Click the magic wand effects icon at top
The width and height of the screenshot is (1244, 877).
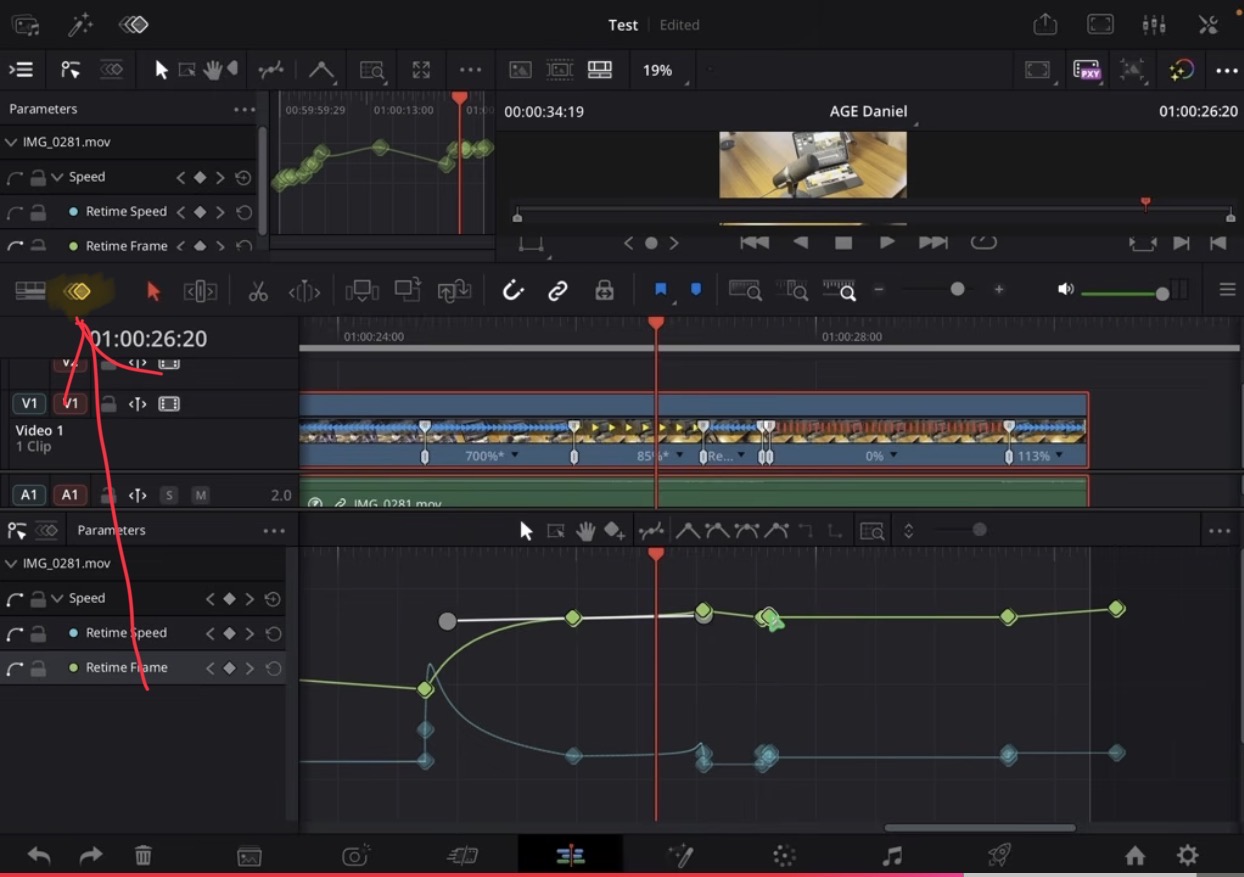click(80, 25)
